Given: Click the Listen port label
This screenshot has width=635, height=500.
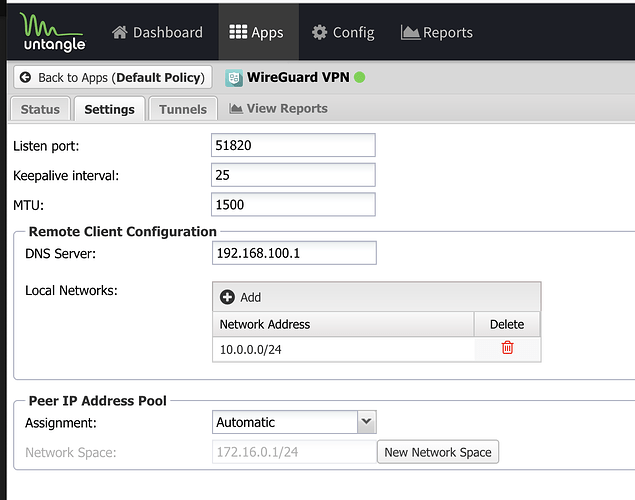Looking at the screenshot, I should point(46,146).
